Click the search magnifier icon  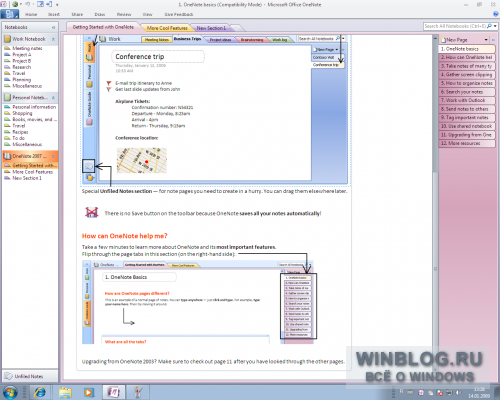(x=489, y=26)
